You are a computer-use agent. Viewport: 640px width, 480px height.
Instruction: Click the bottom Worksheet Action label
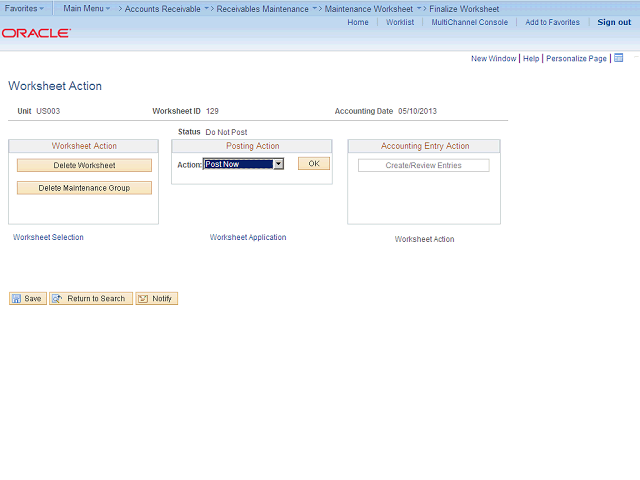coord(424,239)
